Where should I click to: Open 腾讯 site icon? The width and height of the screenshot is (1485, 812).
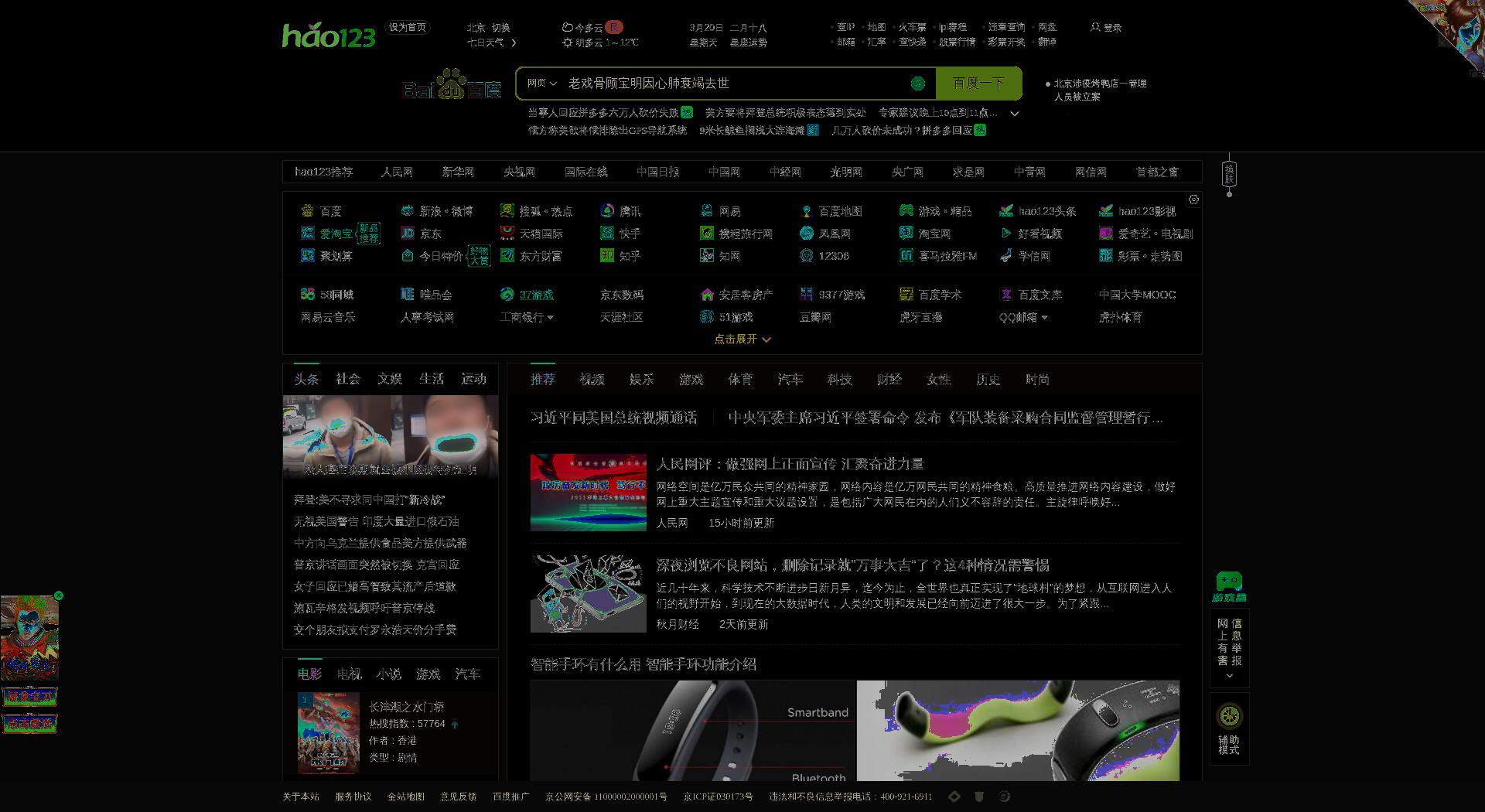pos(607,210)
